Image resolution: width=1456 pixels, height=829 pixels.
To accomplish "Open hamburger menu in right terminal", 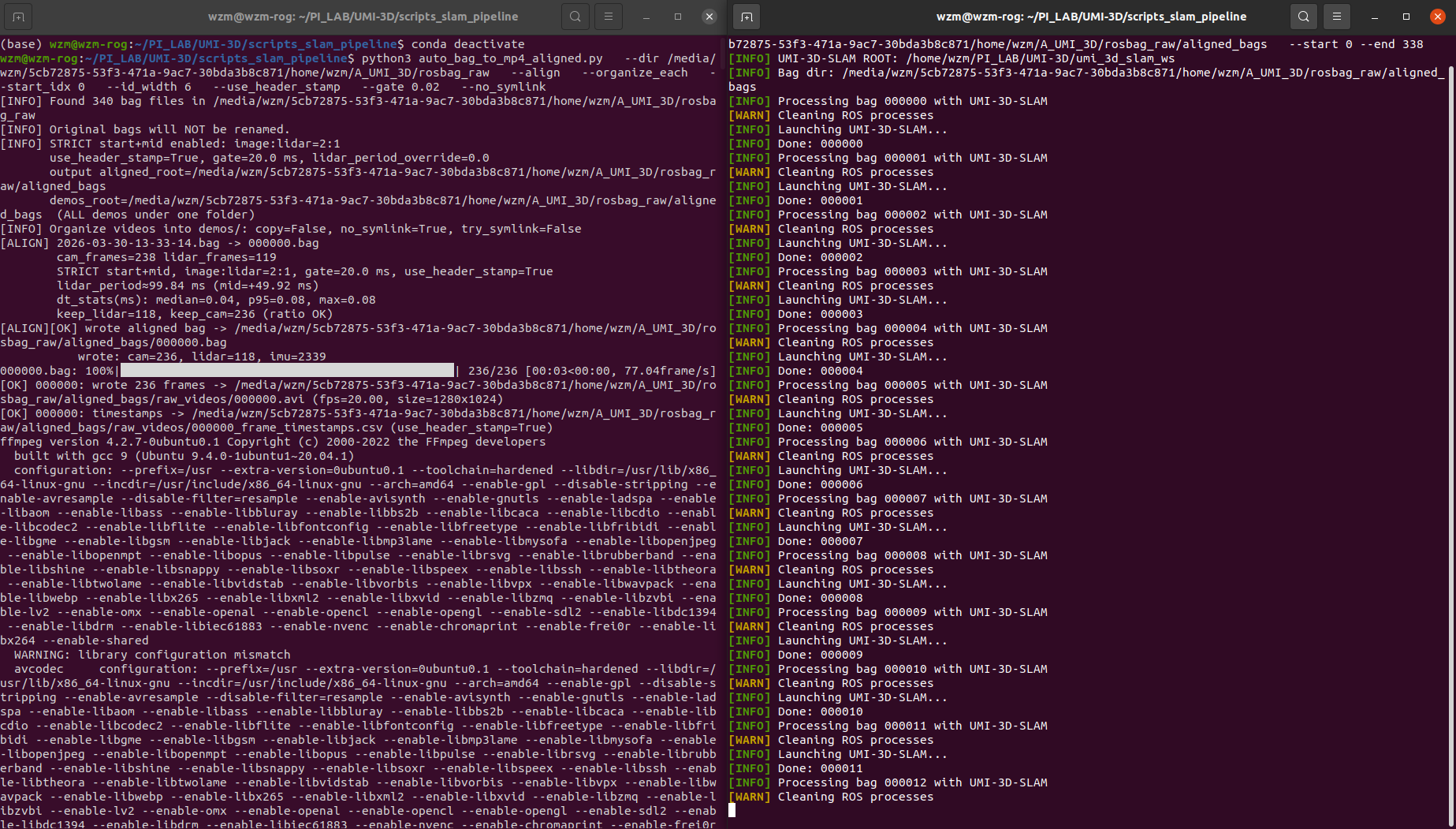I will click(1336, 17).
